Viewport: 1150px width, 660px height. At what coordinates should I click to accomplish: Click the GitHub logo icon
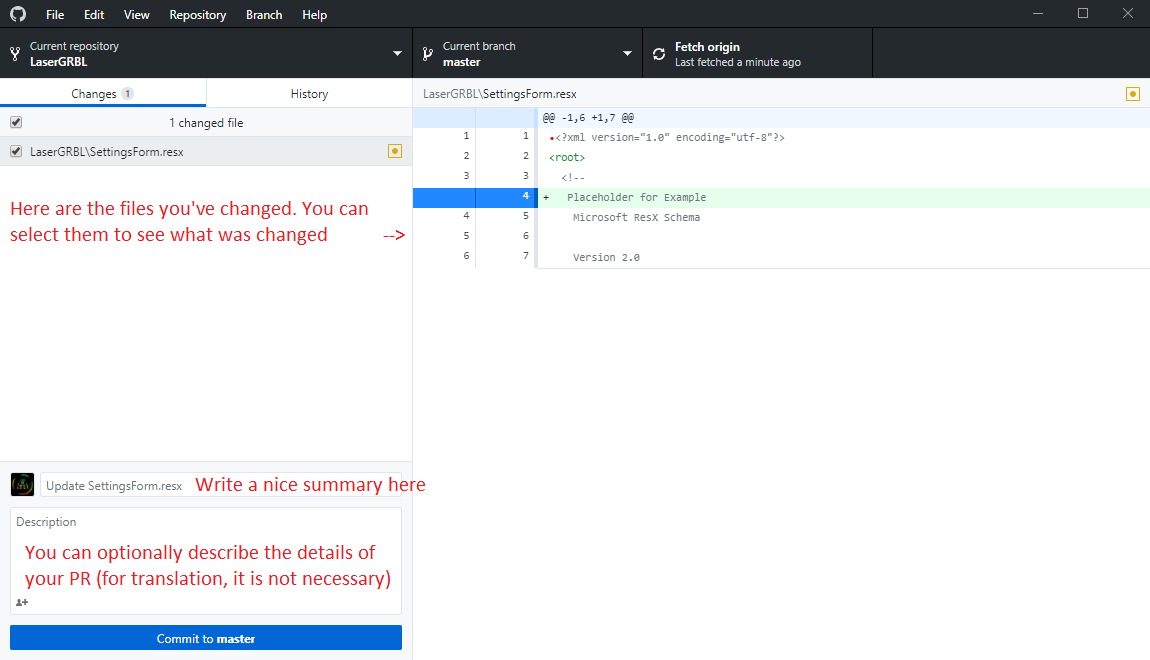18,14
